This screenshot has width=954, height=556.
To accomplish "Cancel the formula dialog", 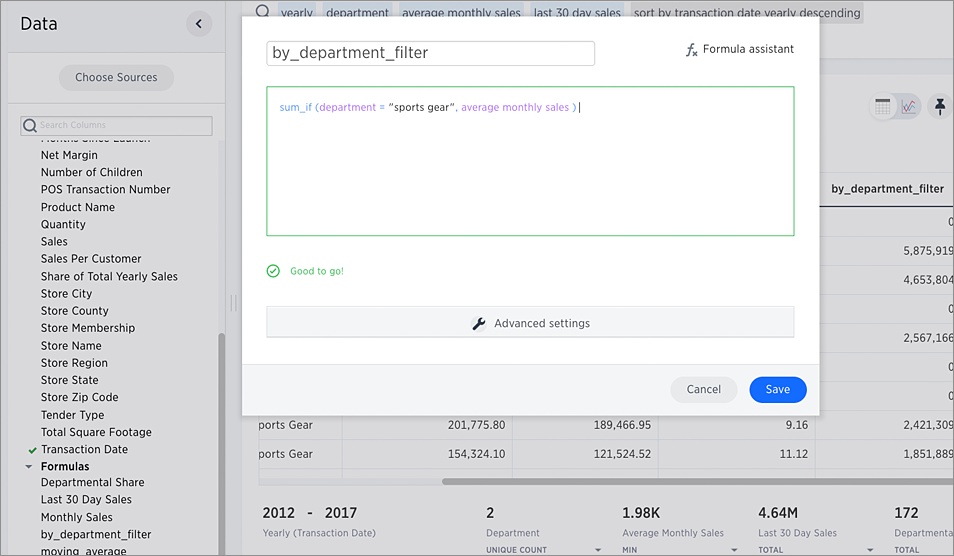I will click(703, 390).
